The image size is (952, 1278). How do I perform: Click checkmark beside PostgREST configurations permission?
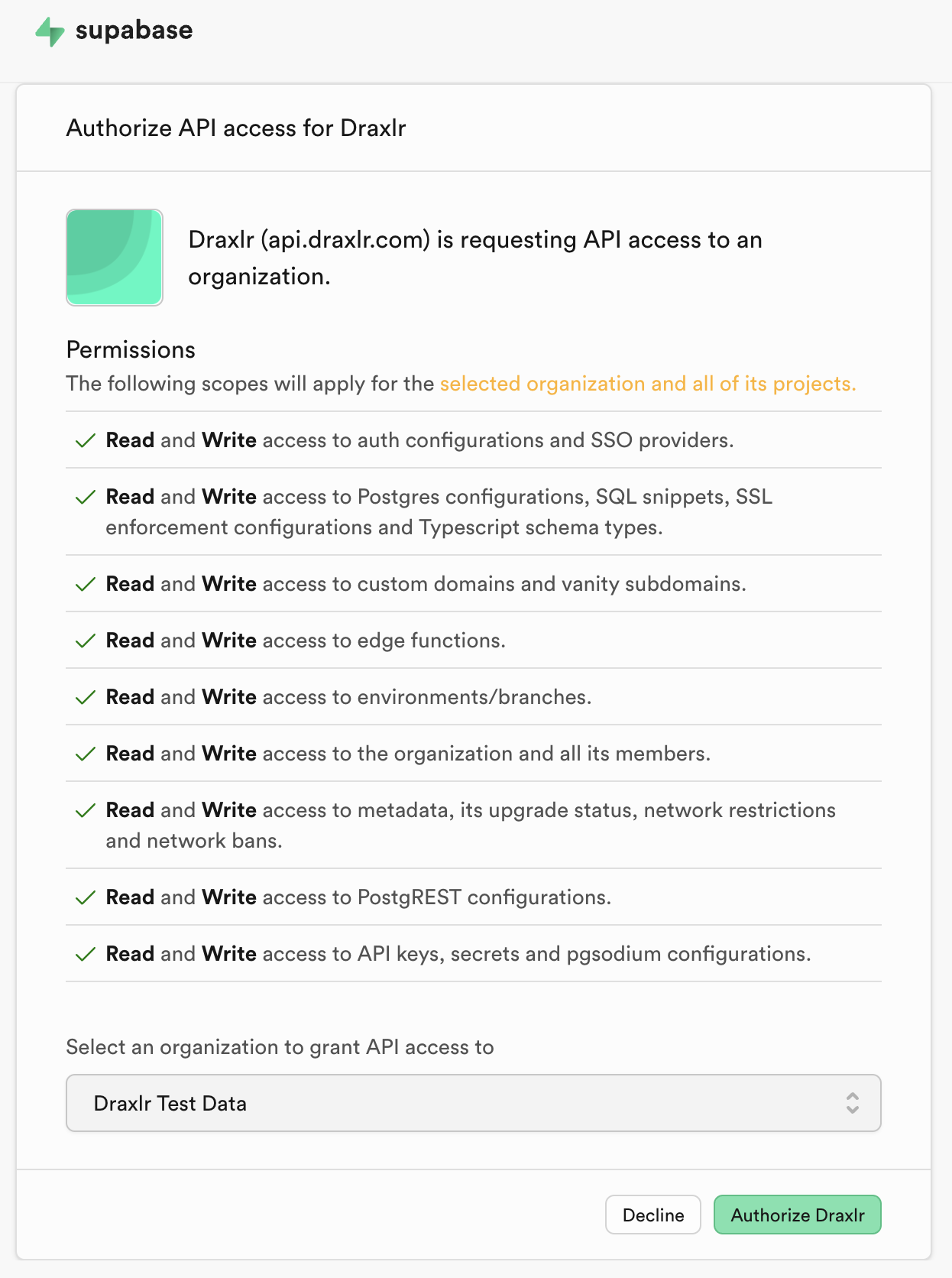pos(86,897)
